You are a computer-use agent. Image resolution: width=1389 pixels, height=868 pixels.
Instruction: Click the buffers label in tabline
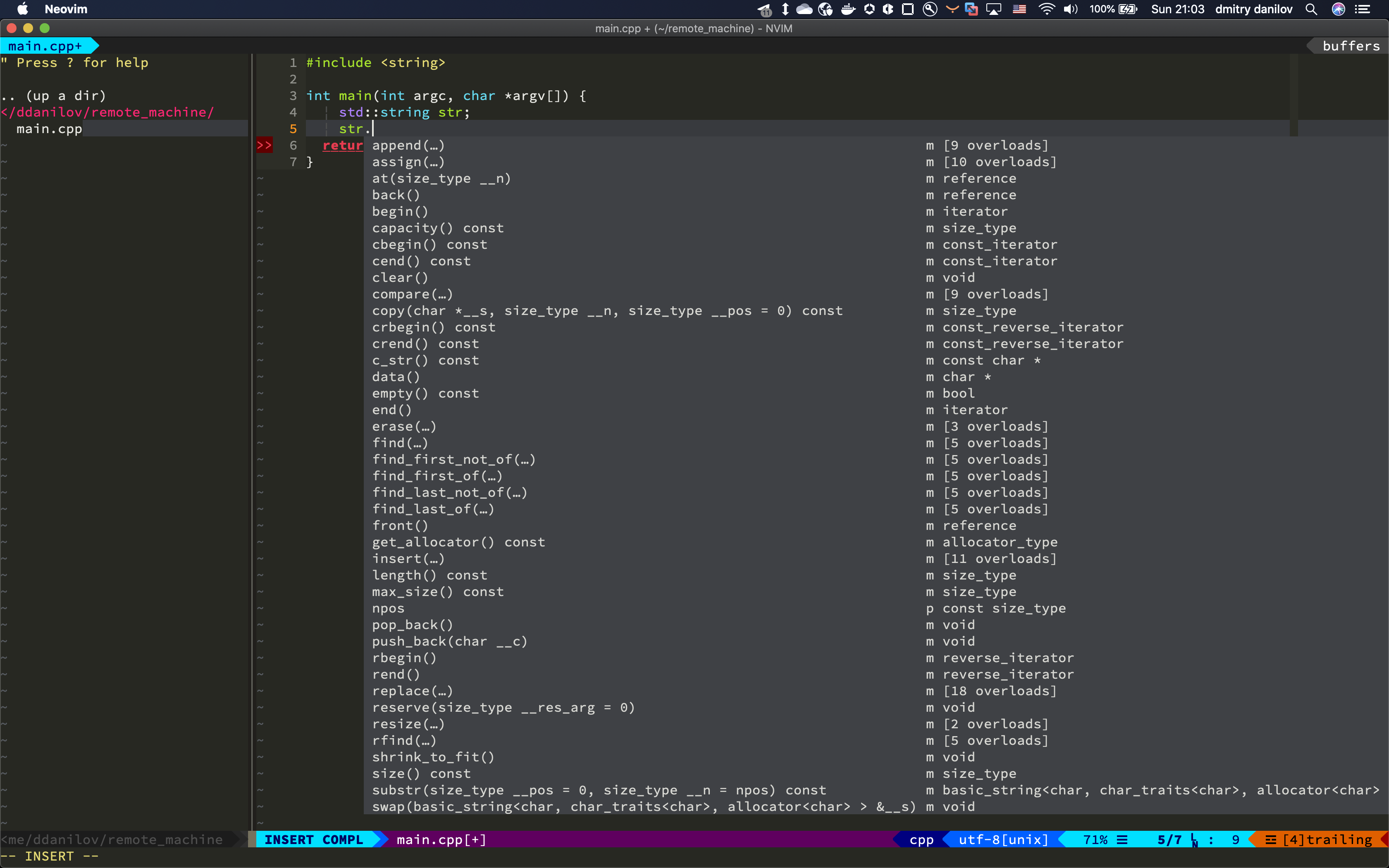coord(1351,46)
